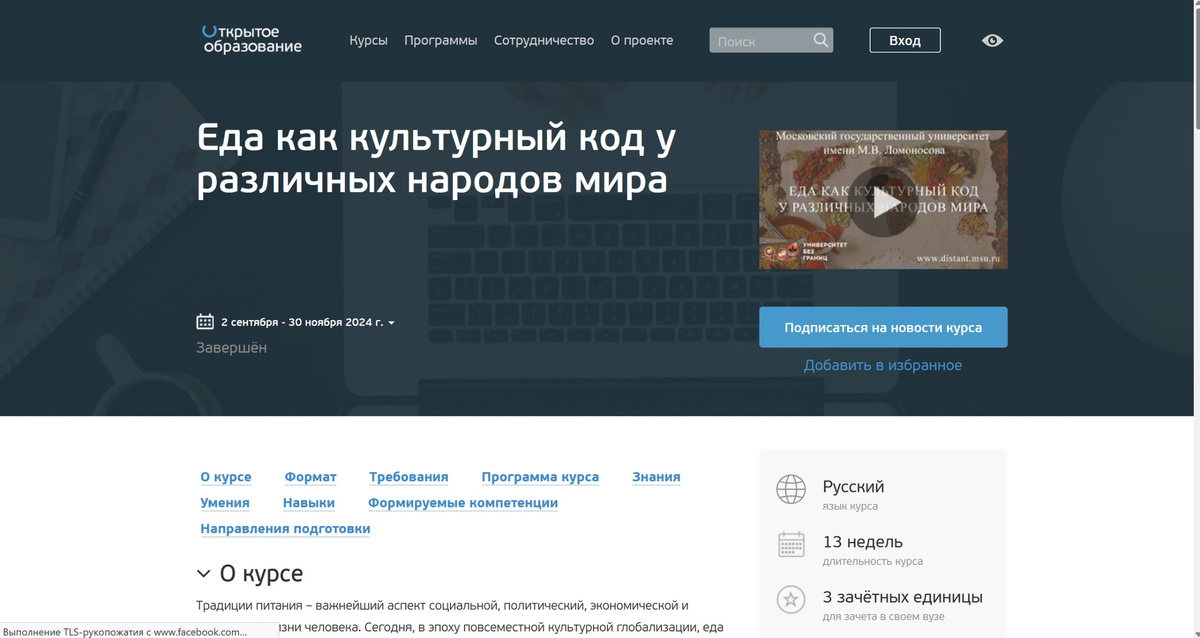The height and width of the screenshot is (638, 1200).
Task: Click the search magnifier icon
Action: [x=820, y=40]
